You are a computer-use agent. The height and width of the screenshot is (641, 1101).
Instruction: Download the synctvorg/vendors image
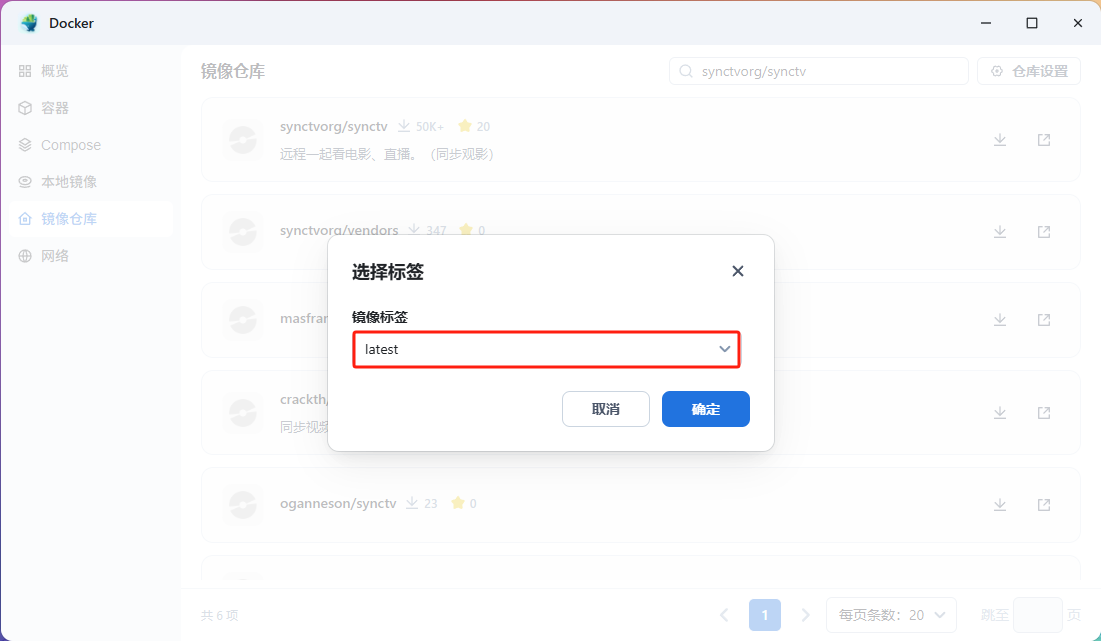[x=1000, y=232]
